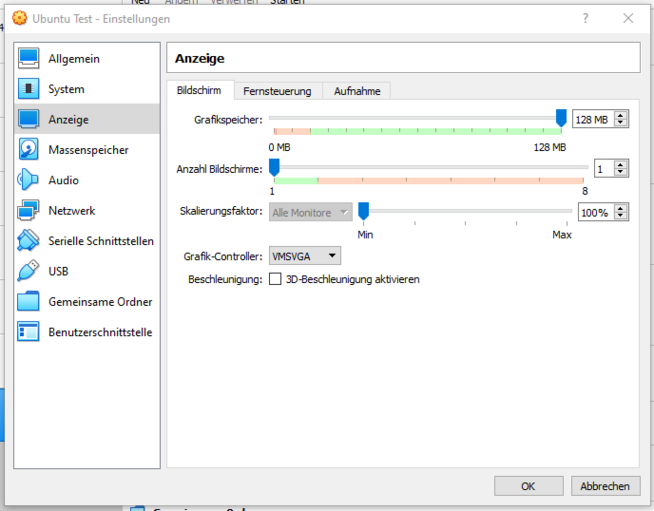
Task: Select the Audio speaker icon
Action: (x=28, y=180)
